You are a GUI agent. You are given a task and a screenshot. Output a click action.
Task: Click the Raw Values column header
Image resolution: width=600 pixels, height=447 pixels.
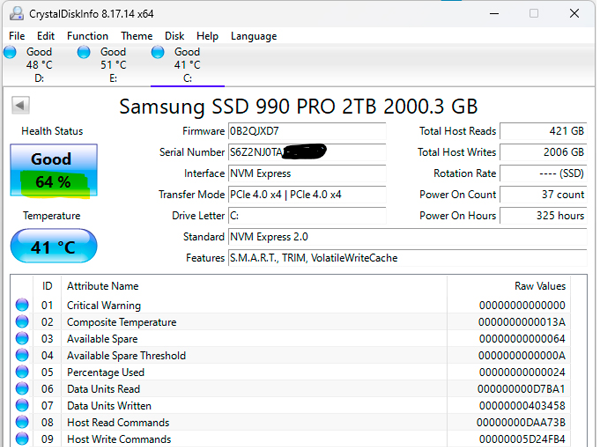540,286
